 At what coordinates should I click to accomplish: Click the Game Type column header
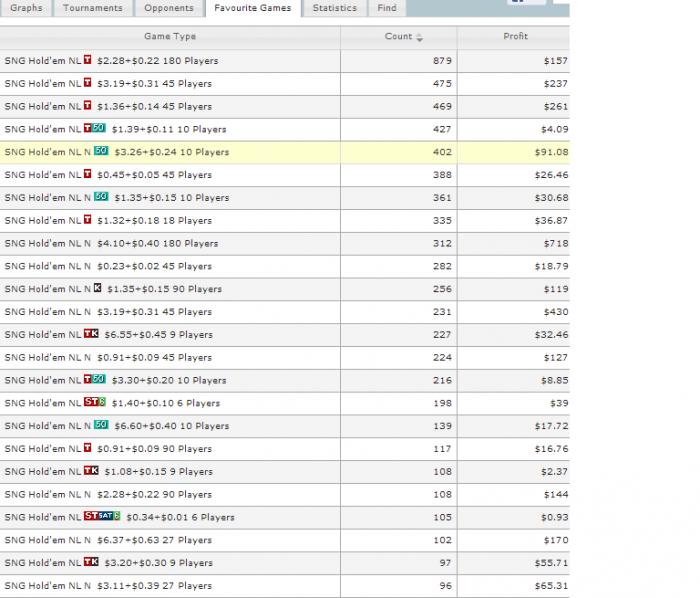click(x=170, y=37)
